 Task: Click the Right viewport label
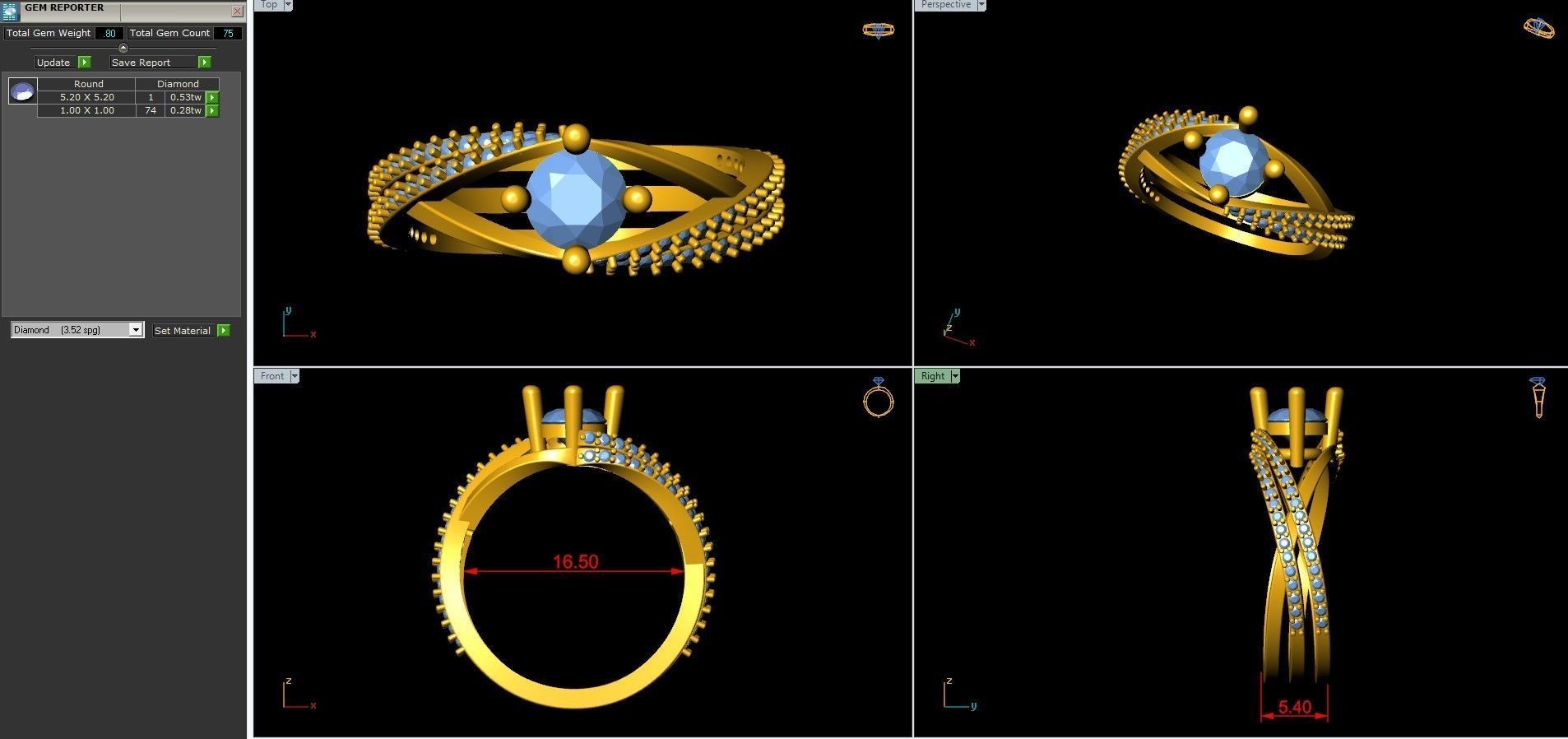coord(932,376)
